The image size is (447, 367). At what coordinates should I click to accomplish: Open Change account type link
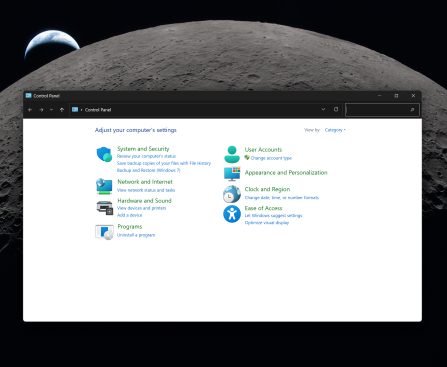pos(271,158)
